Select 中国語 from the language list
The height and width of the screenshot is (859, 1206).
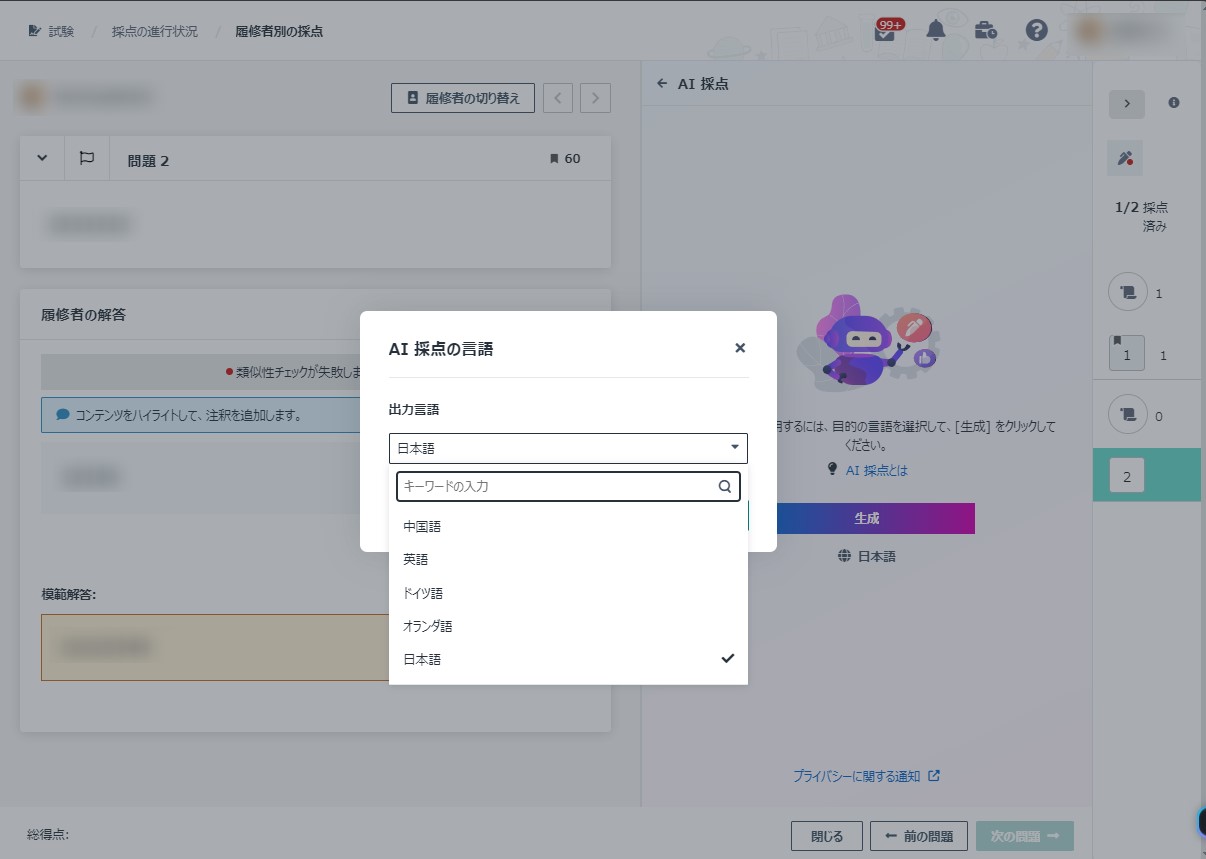pyautogui.click(x=422, y=526)
